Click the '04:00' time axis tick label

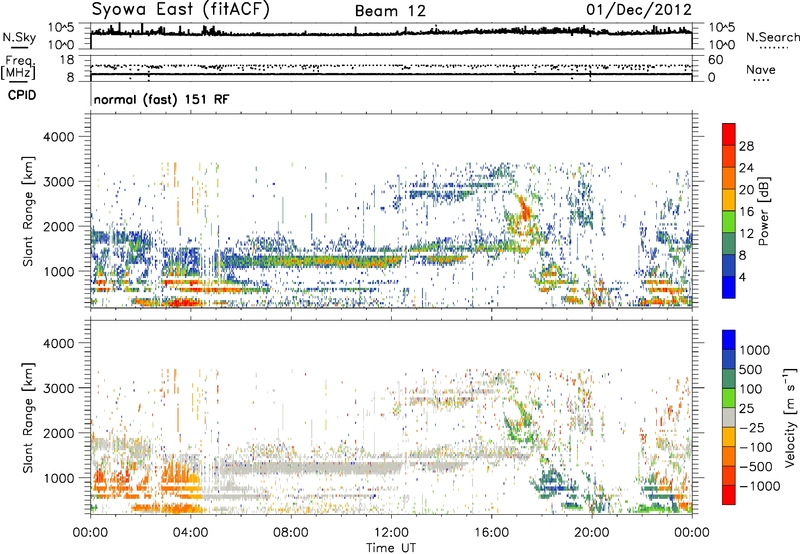190,533
